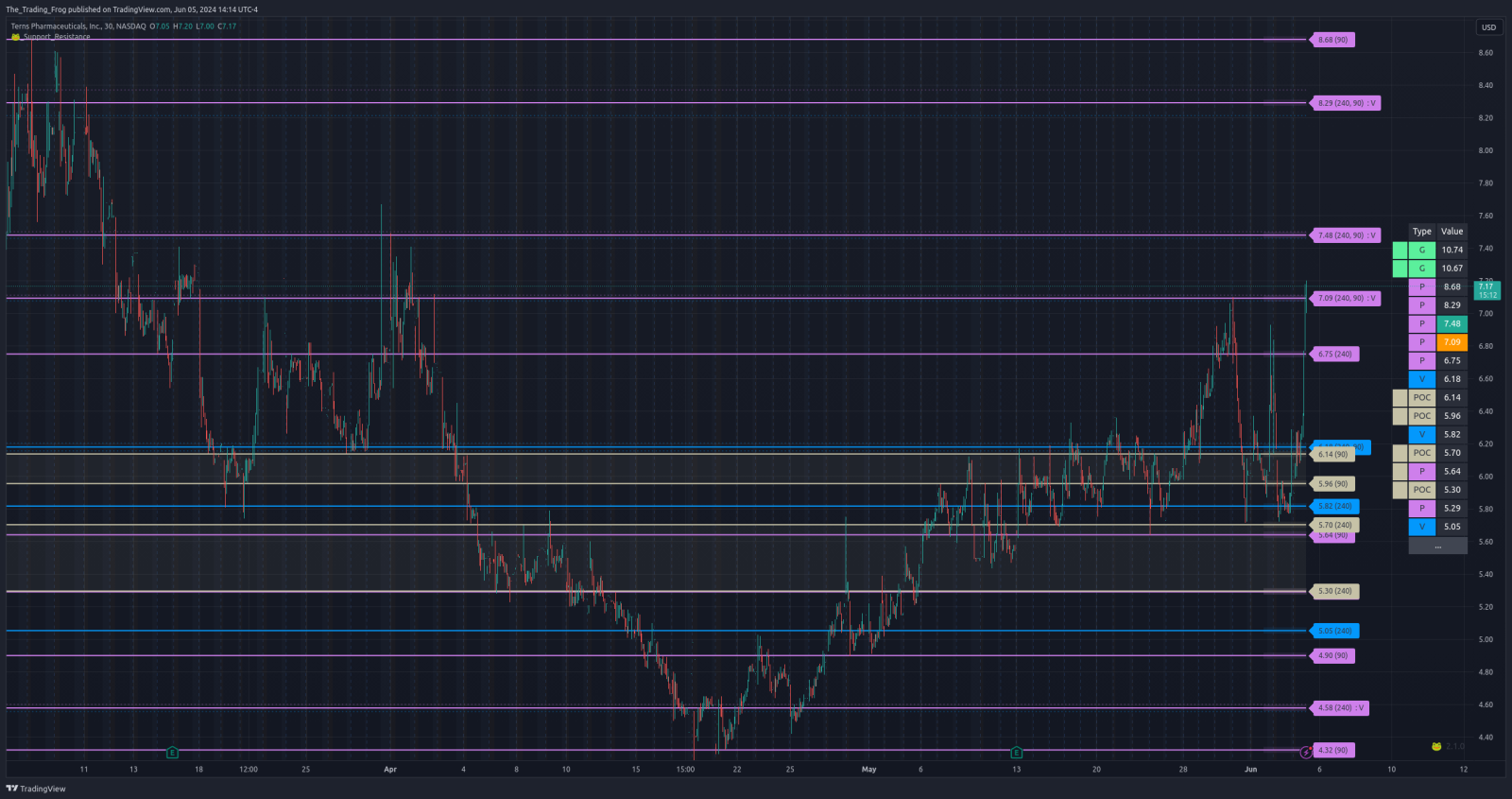The height and width of the screenshot is (799, 1512).
Task: Click the purple lightning bolt event icon
Action: (1306, 753)
